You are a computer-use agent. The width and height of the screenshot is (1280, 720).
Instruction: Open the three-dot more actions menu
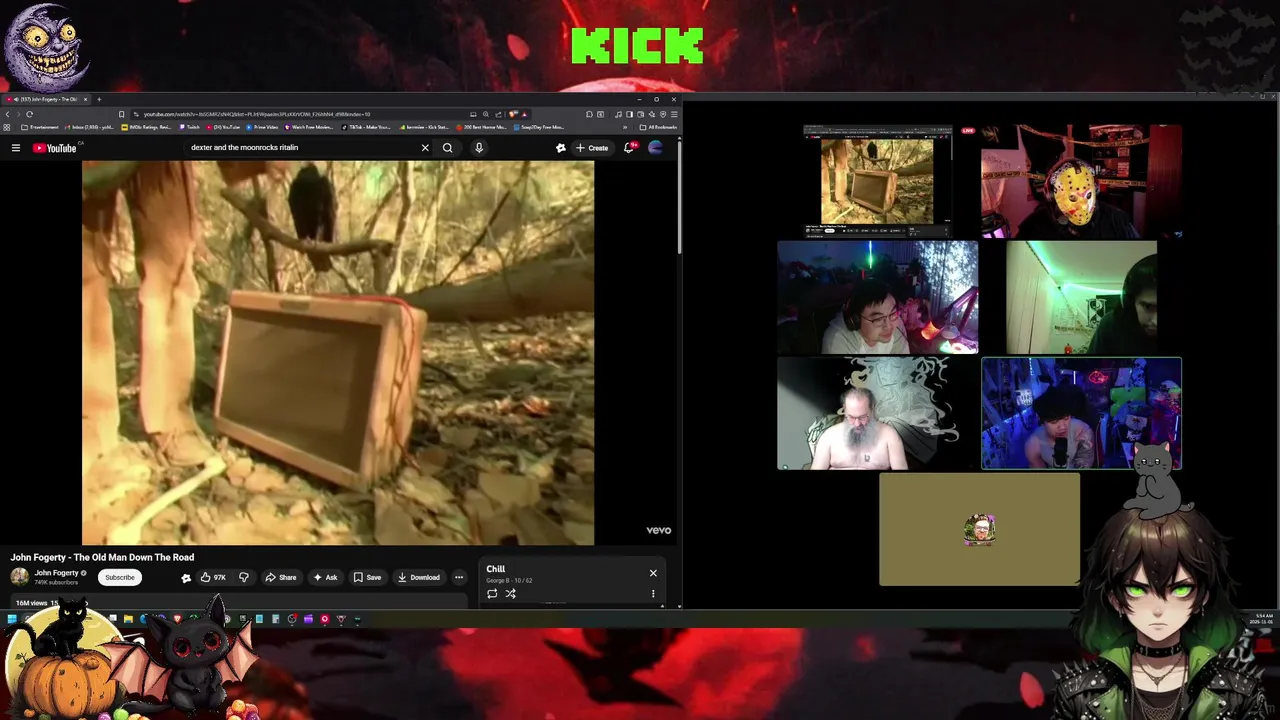(459, 577)
